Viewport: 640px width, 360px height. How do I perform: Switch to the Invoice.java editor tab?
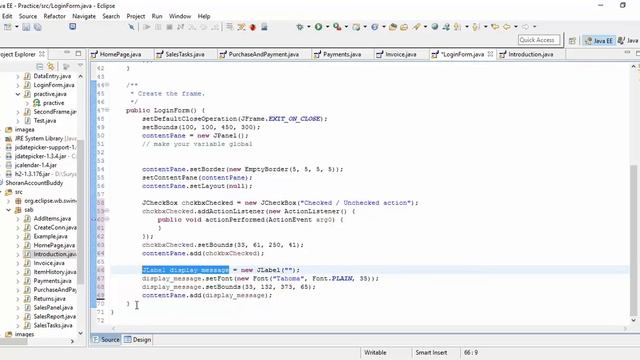(400, 54)
